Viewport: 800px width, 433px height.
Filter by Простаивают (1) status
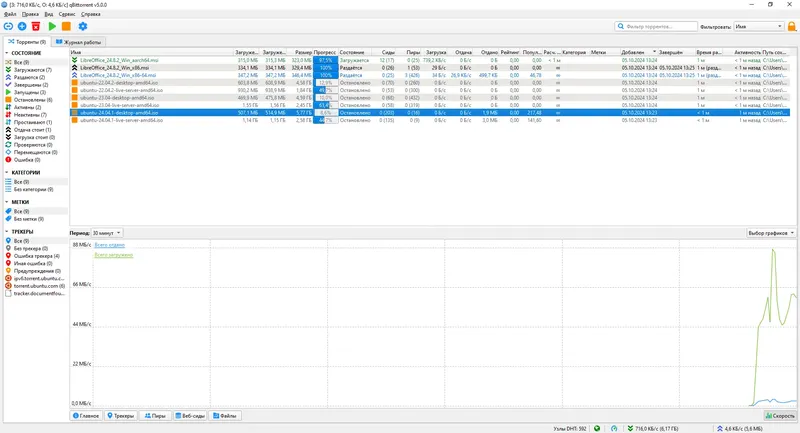[x=33, y=122]
